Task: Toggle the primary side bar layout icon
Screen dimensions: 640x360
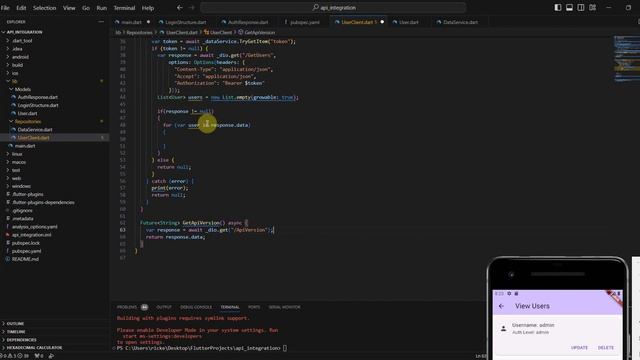Action: [558, 7]
